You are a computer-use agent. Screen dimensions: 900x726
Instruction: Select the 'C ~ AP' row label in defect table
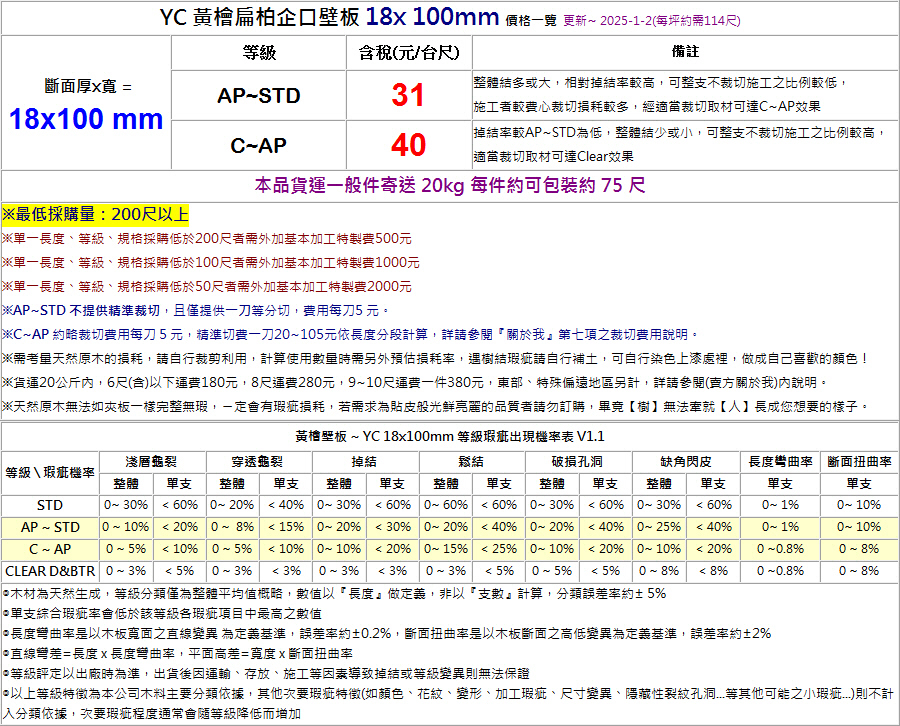(x=50, y=549)
